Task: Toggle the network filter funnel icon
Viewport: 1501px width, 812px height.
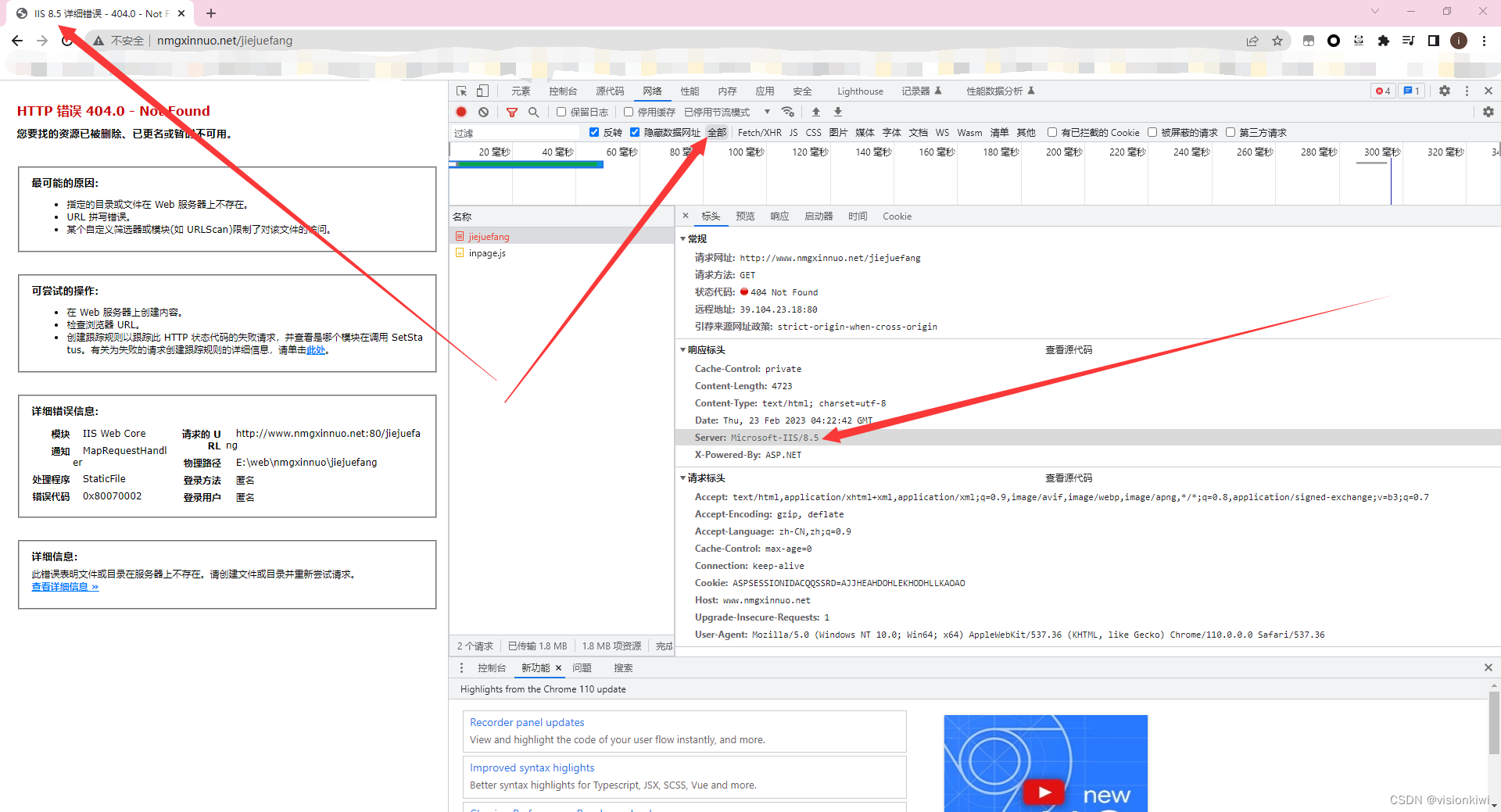Action: click(x=512, y=112)
